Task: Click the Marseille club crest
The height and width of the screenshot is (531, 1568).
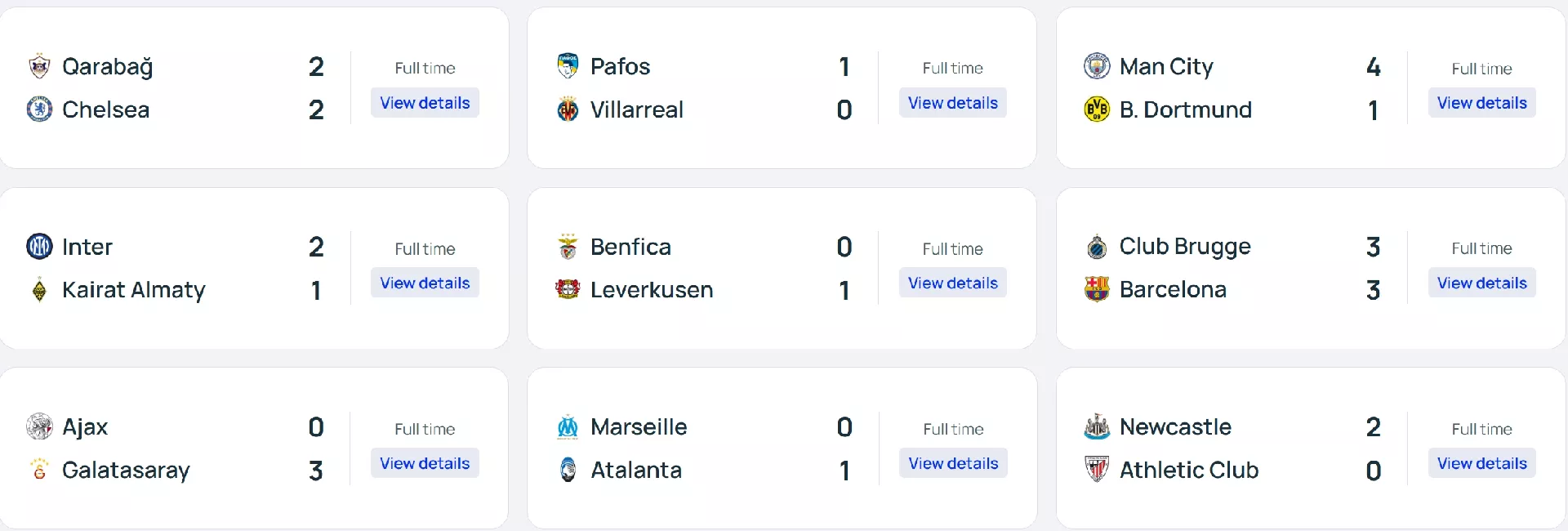Action: tap(568, 426)
